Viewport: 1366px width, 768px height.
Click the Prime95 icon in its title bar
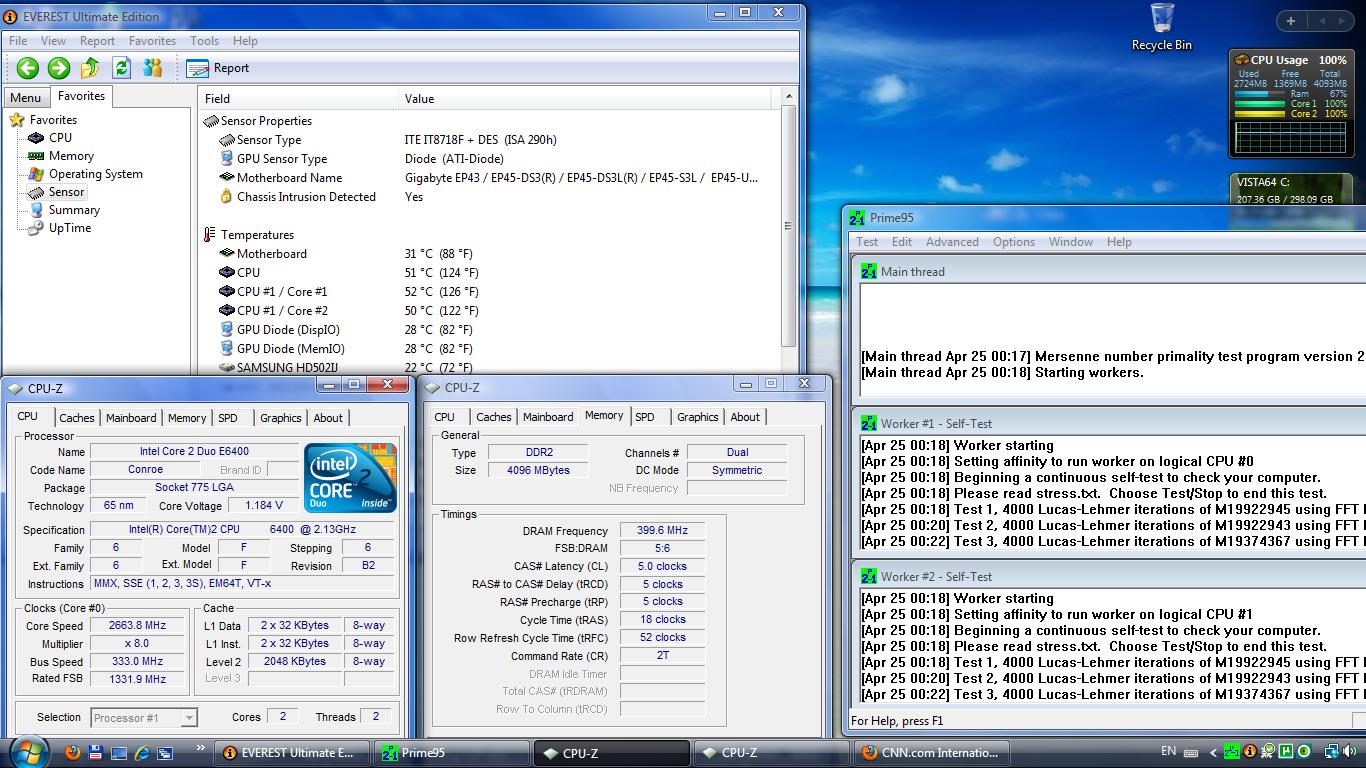(857, 218)
